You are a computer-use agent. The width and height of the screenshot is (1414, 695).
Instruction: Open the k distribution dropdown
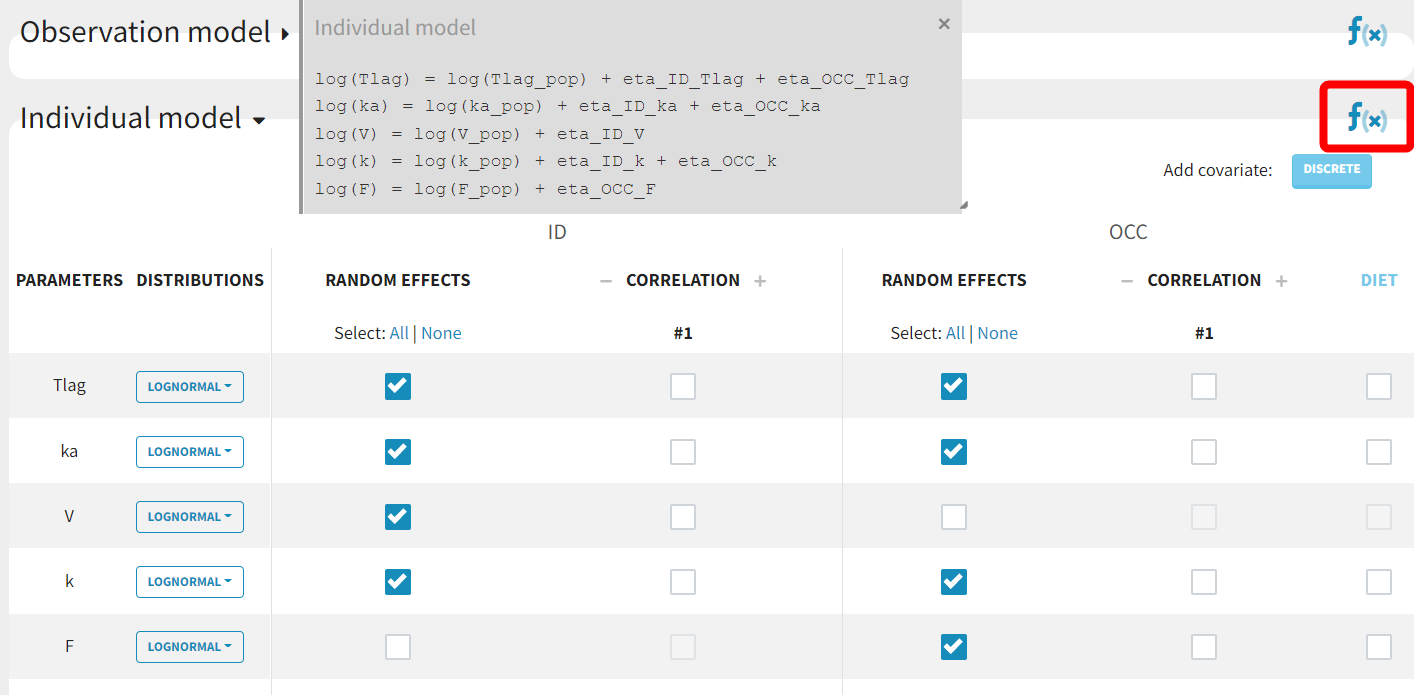pos(190,582)
